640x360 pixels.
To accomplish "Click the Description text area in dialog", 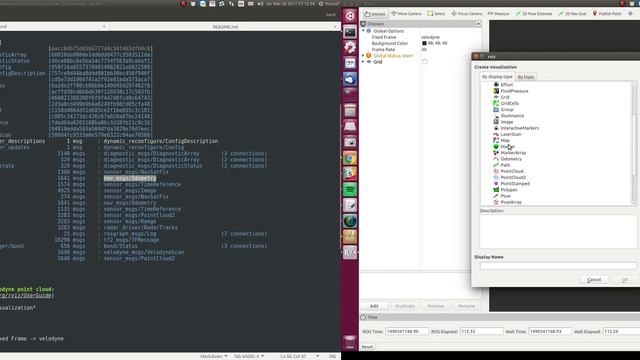I will (x=558, y=231).
